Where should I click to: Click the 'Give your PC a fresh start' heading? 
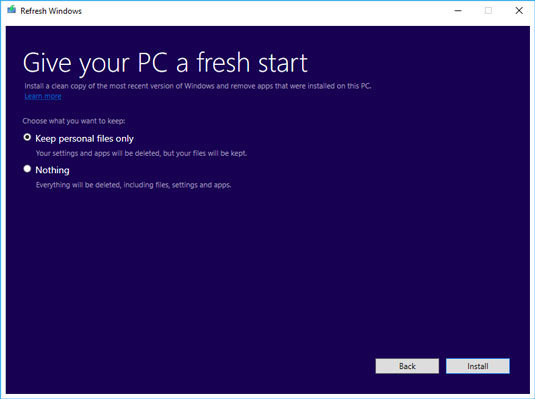(x=165, y=63)
